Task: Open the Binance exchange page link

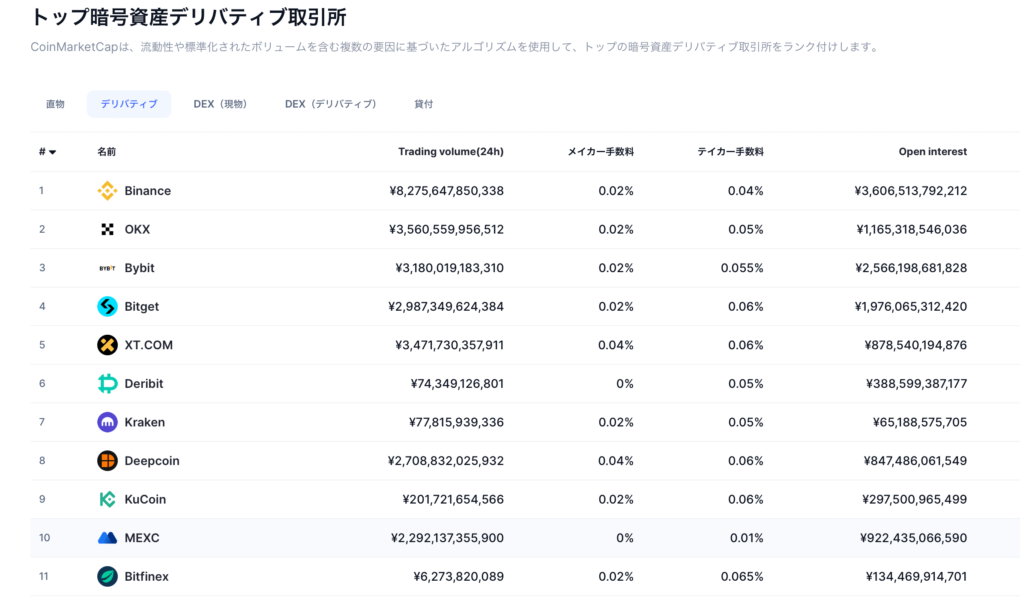Action: (x=149, y=190)
